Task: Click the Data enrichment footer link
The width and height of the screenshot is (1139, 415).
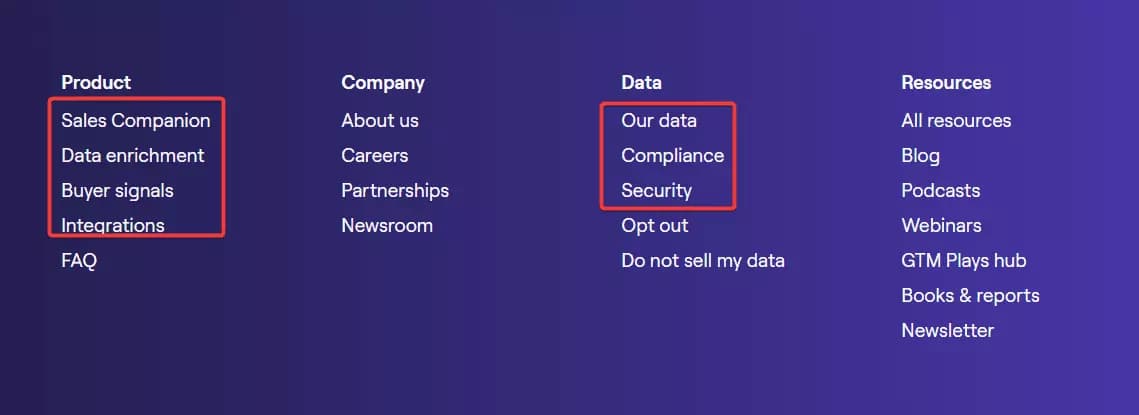Action: click(x=132, y=156)
